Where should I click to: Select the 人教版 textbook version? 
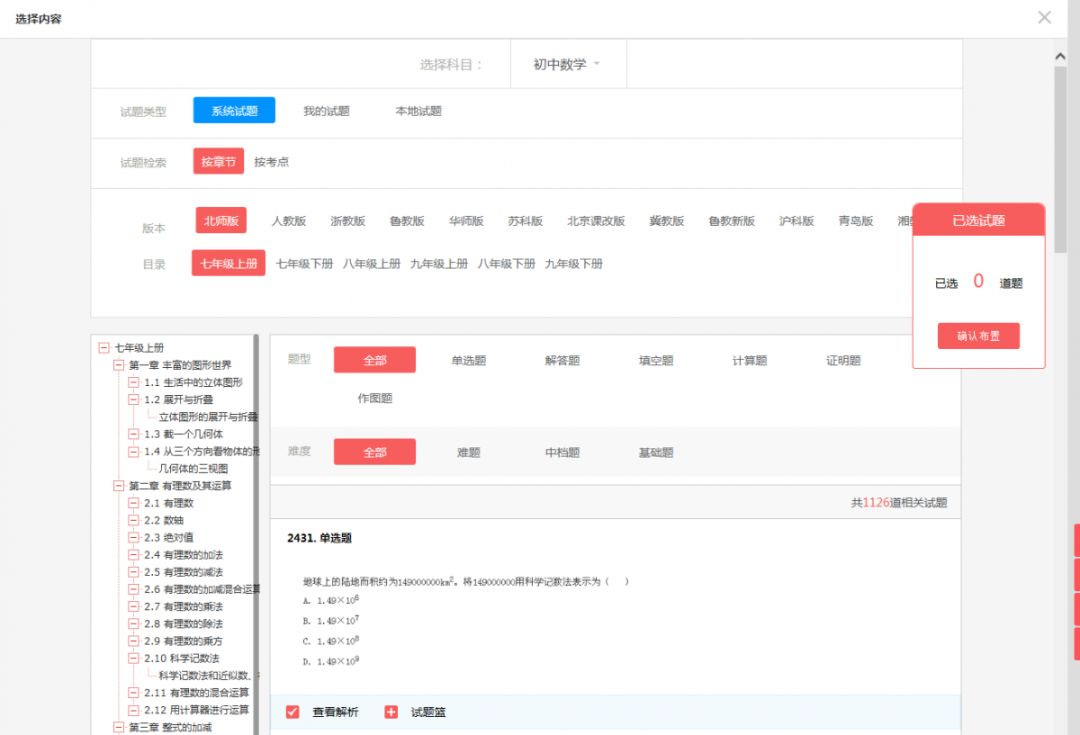pyautogui.click(x=288, y=221)
